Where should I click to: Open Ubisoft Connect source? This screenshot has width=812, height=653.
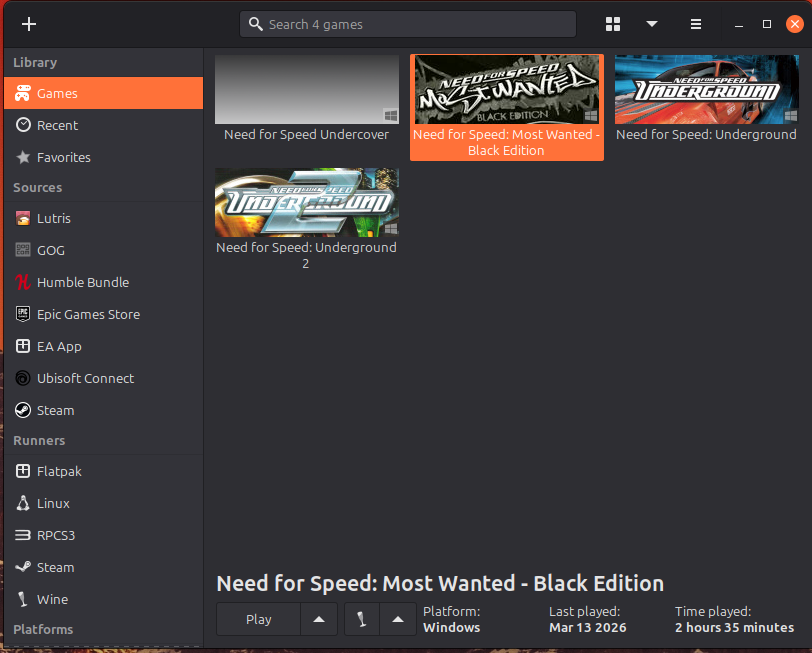click(x=85, y=378)
